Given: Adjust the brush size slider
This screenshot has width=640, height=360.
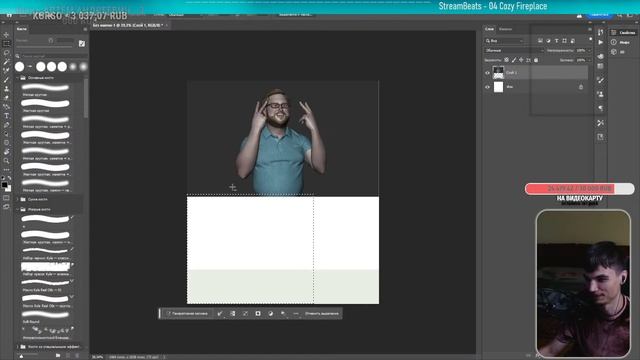Looking at the screenshot, I should point(43,47).
